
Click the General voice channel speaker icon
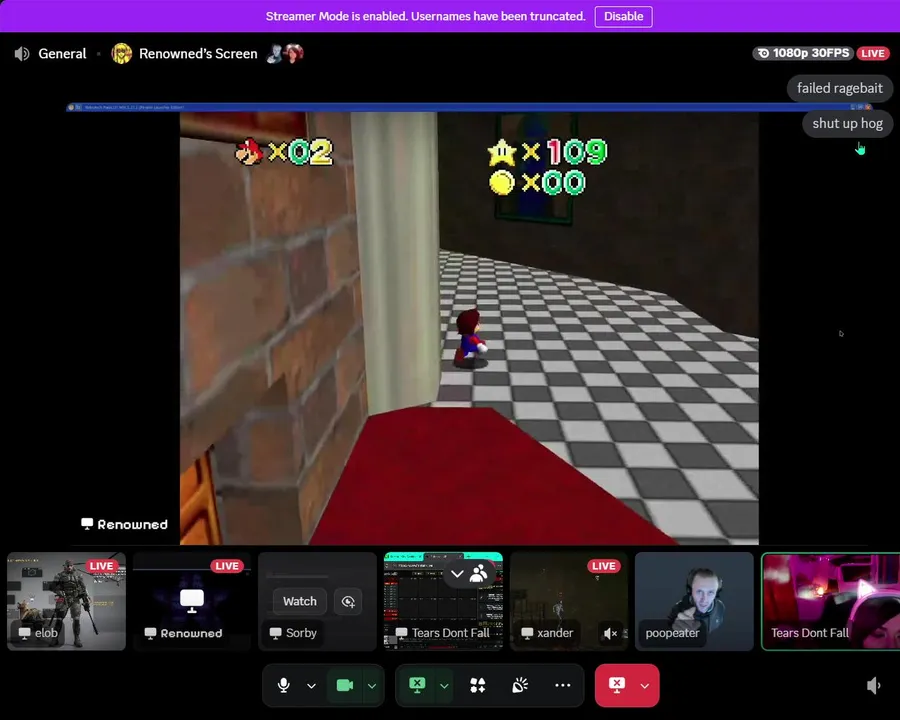[x=22, y=54]
